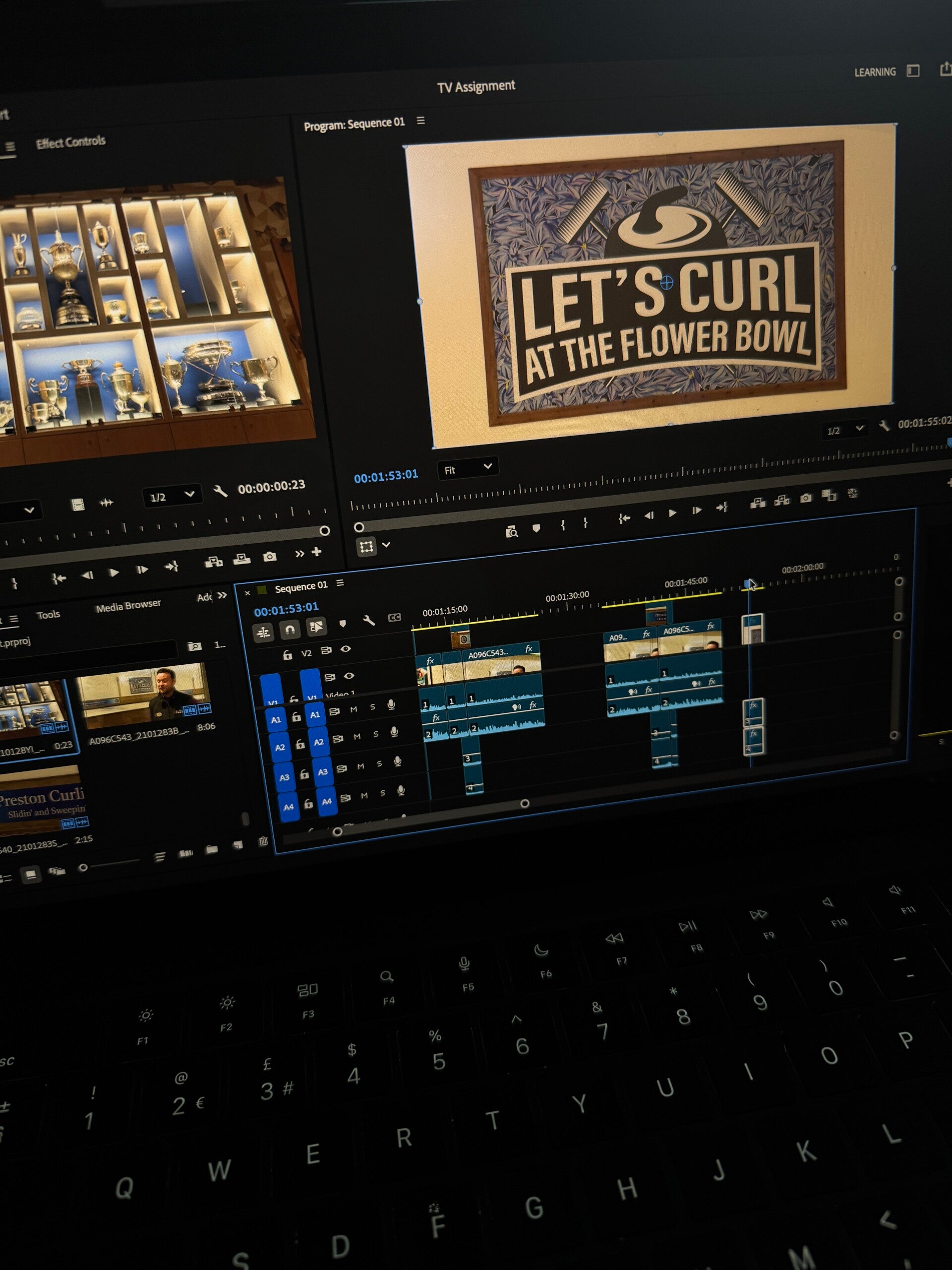This screenshot has width=952, height=1270.
Task: Open Source monitor settings wrench
Action: (x=220, y=491)
